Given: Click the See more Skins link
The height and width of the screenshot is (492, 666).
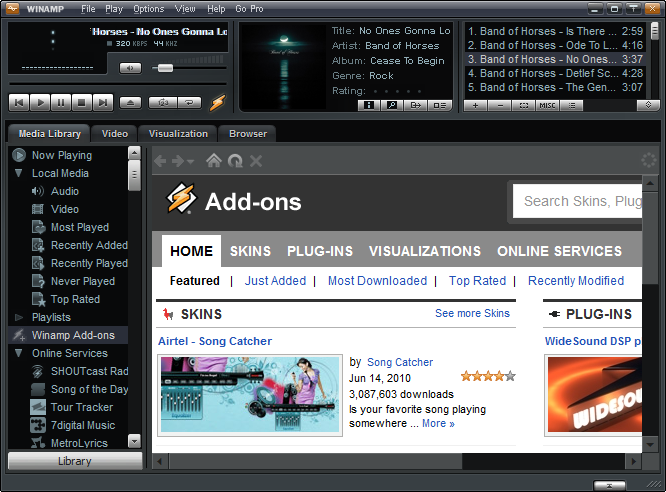Looking at the screenshot, I should tap(472, 313).
